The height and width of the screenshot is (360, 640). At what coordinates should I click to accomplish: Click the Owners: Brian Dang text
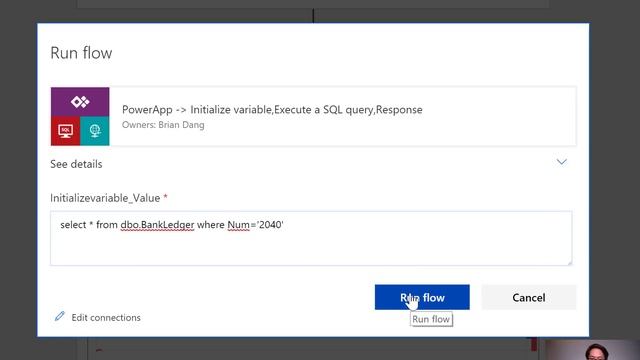(163, 125)
